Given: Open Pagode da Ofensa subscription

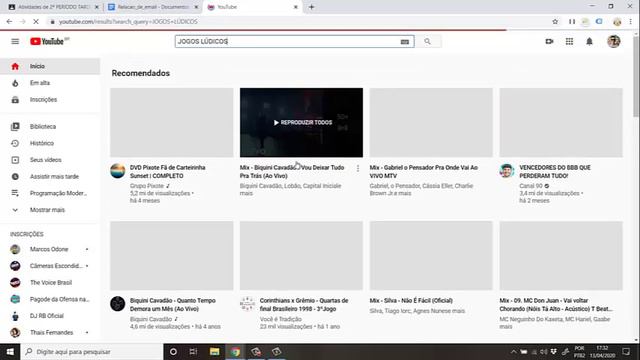Looking at the screenshot, I should (x=50, y=299).
